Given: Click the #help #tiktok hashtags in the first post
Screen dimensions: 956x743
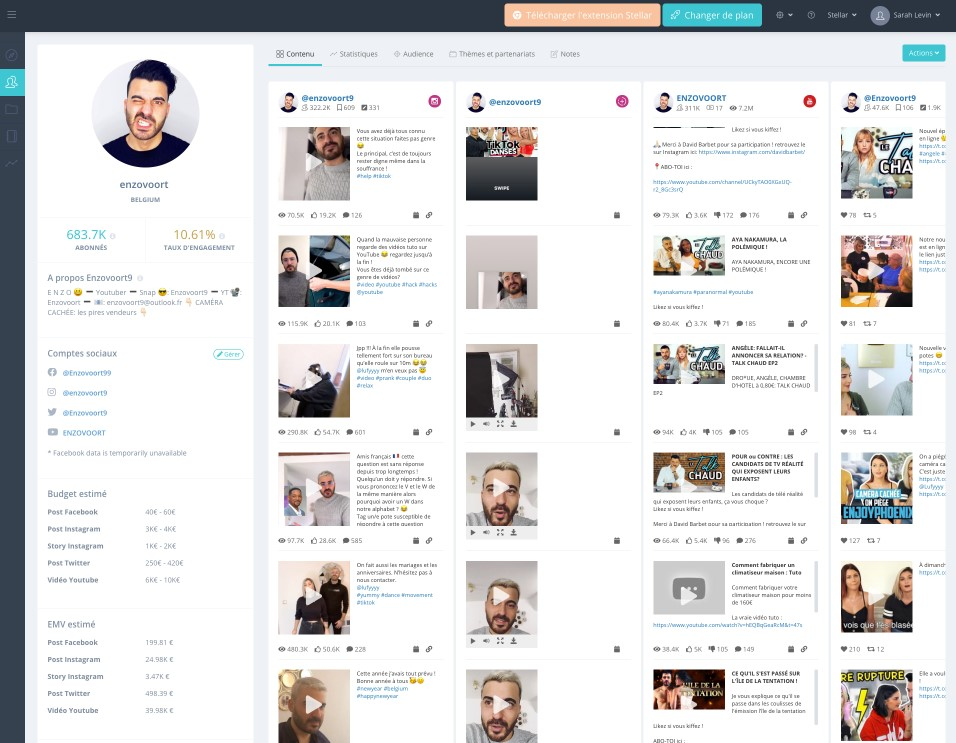Looking at the screenshot, I should point(374,176).
